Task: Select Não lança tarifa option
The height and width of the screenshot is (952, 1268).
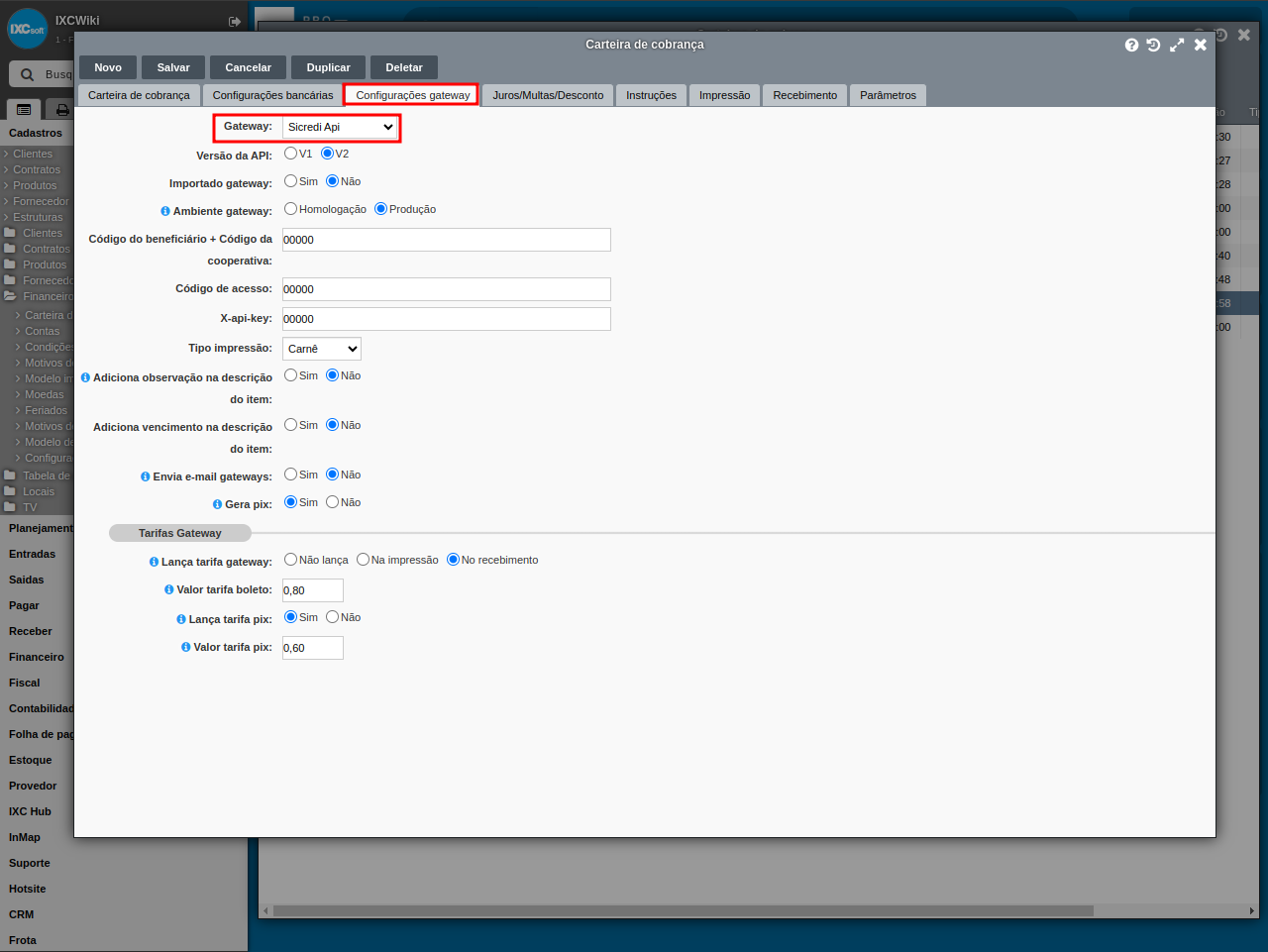Action: click(290, 560)
